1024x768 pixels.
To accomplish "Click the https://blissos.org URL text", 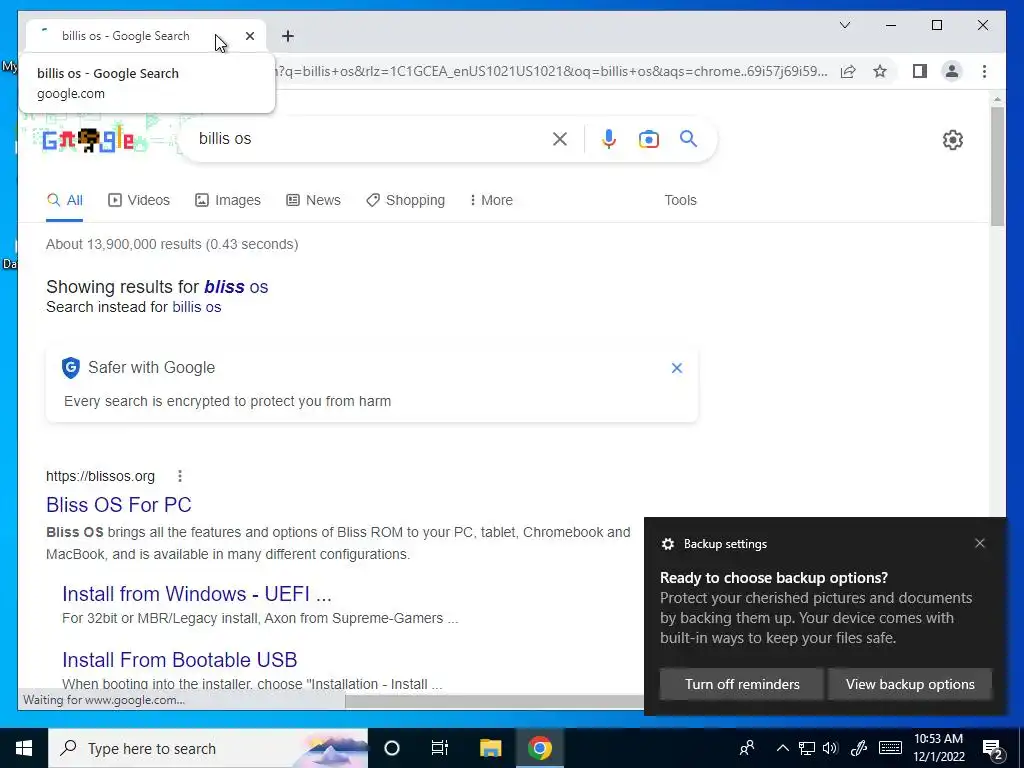I will coord(101,476).
